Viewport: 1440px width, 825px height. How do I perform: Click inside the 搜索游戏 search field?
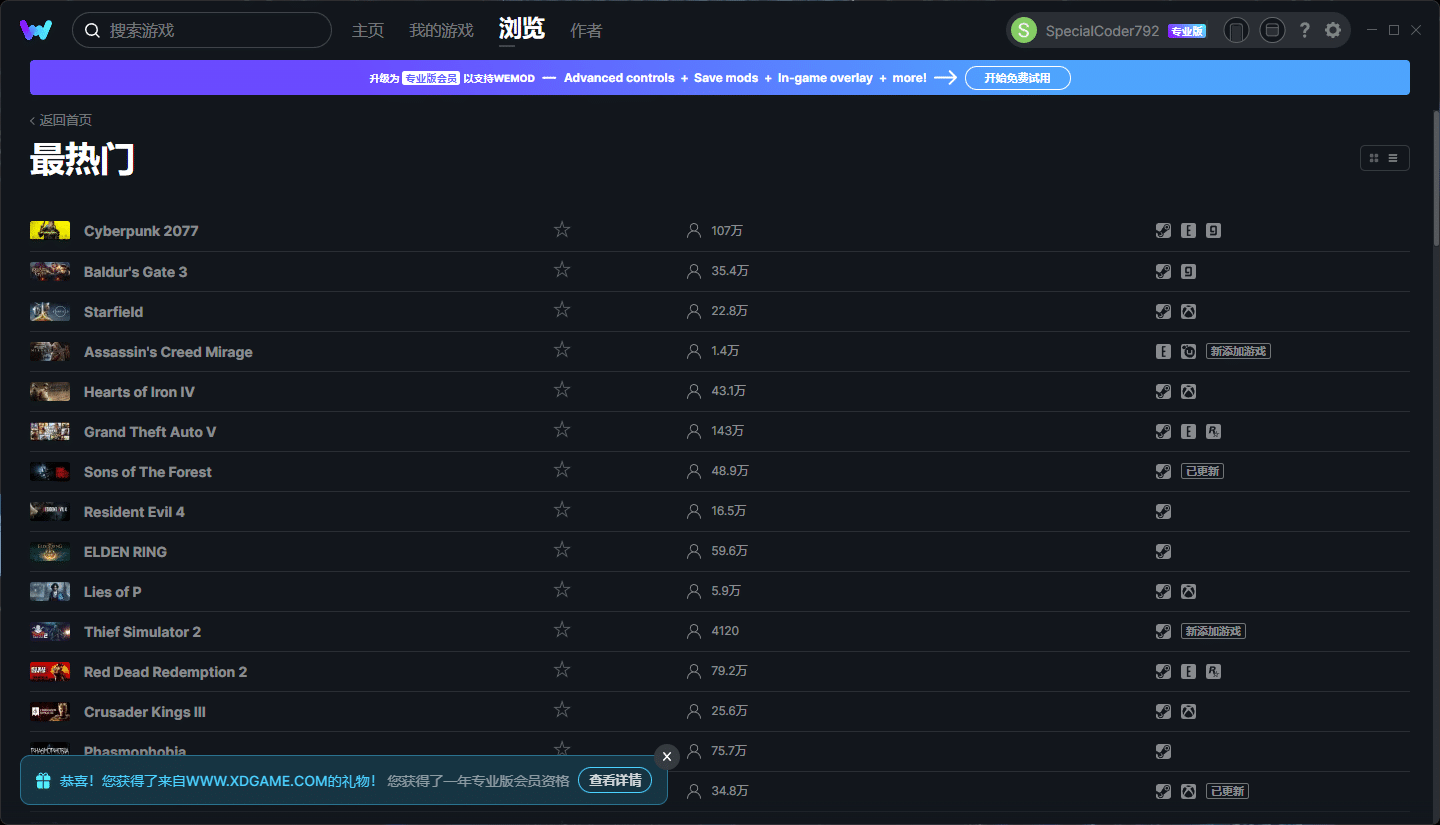point(200,30)
